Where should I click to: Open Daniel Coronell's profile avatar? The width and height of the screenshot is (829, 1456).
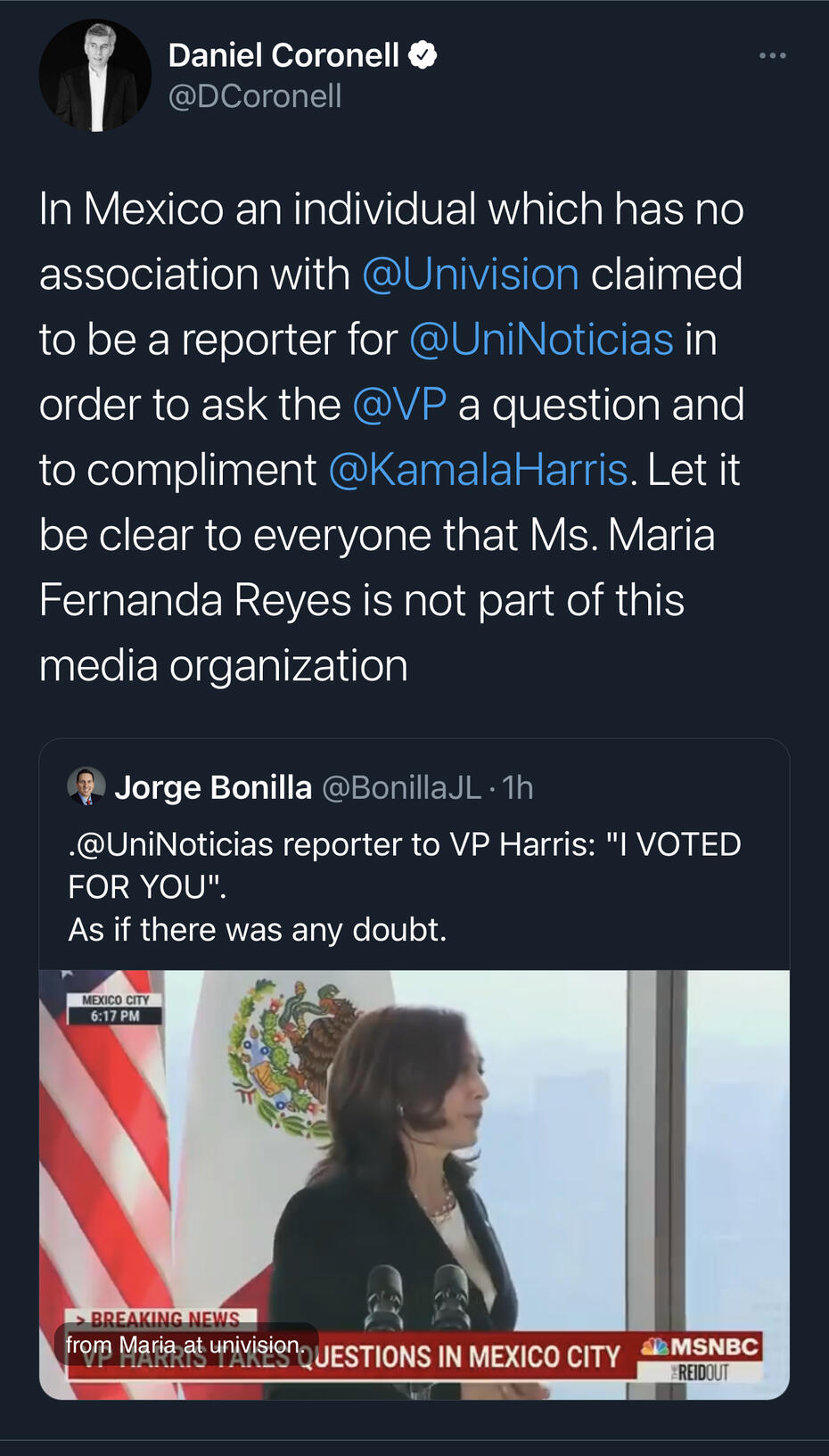coord(94,76)
